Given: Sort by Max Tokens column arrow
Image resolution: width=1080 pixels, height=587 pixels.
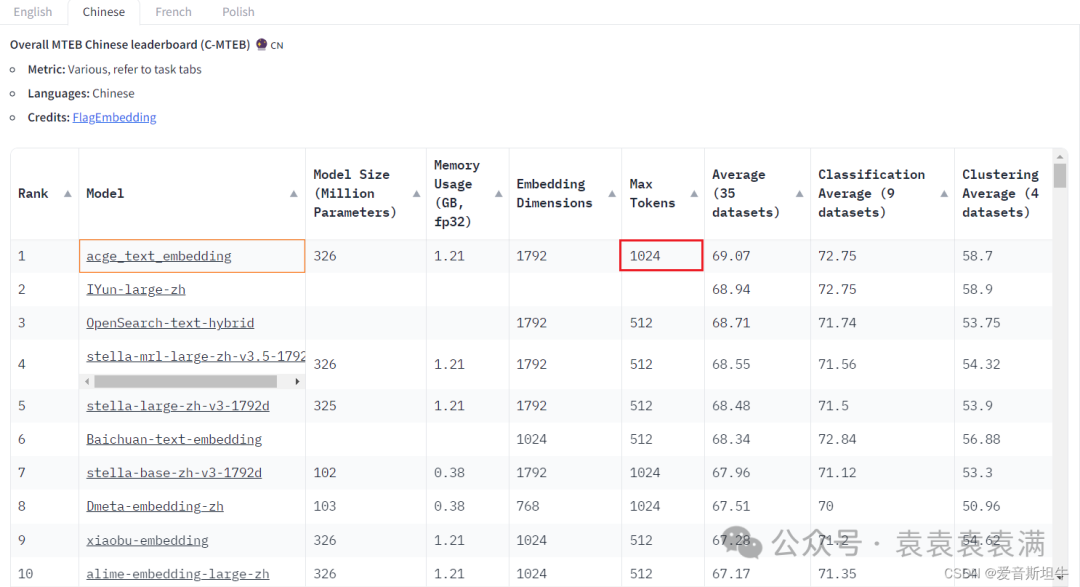Looking at the screenshot, I should click(x=694, y=194).
